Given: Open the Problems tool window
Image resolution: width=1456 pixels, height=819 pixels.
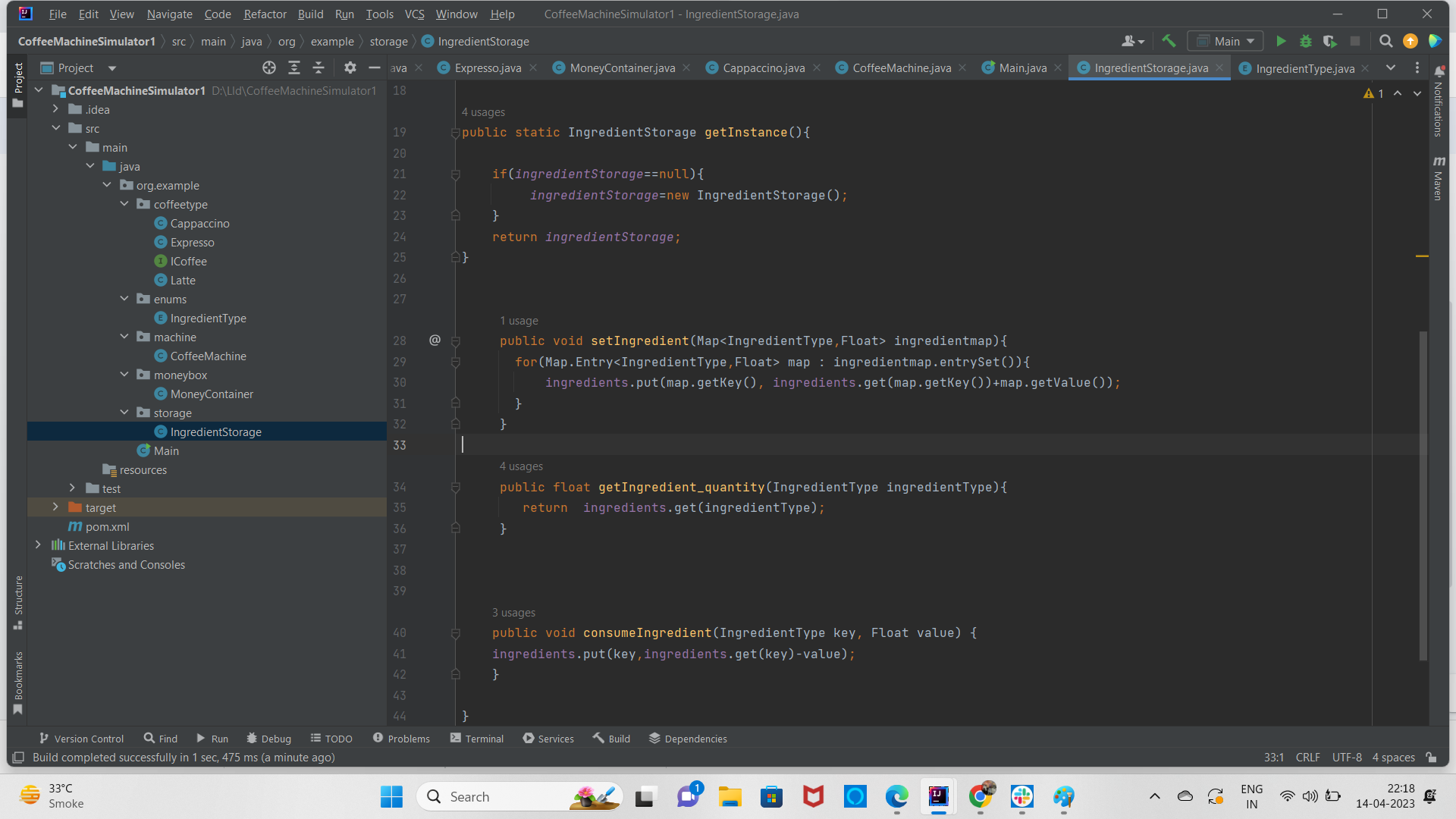Looking at the screenshot, I should click(401, 739).
